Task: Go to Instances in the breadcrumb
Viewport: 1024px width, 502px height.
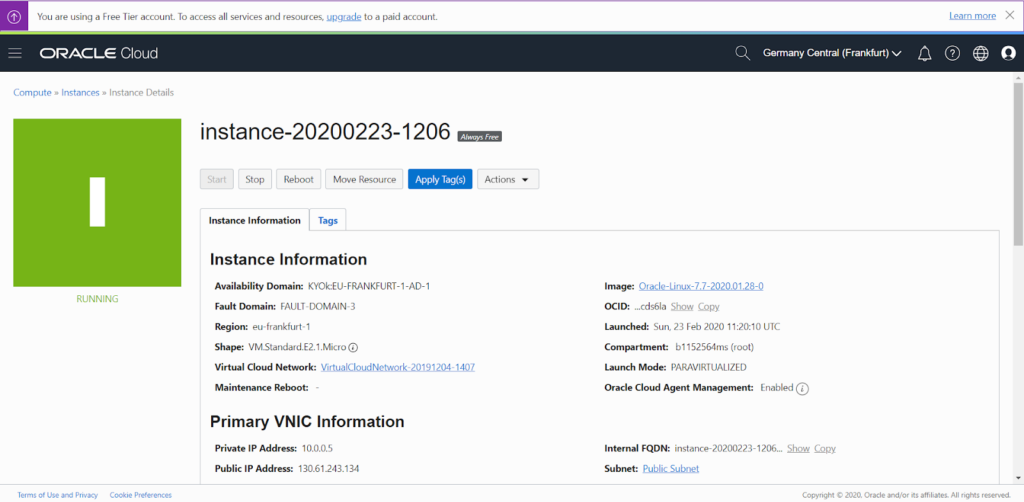Action: tap(80, 92)
